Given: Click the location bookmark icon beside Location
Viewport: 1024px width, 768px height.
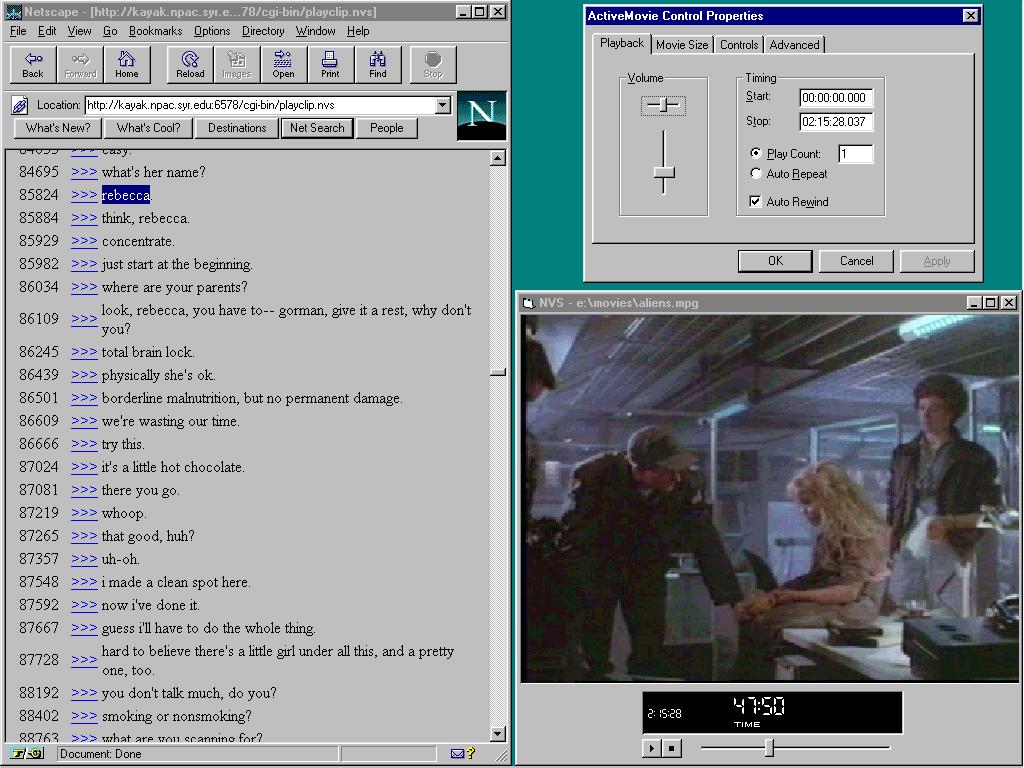Looking at the screenshot, I should (x=20, y=105).
